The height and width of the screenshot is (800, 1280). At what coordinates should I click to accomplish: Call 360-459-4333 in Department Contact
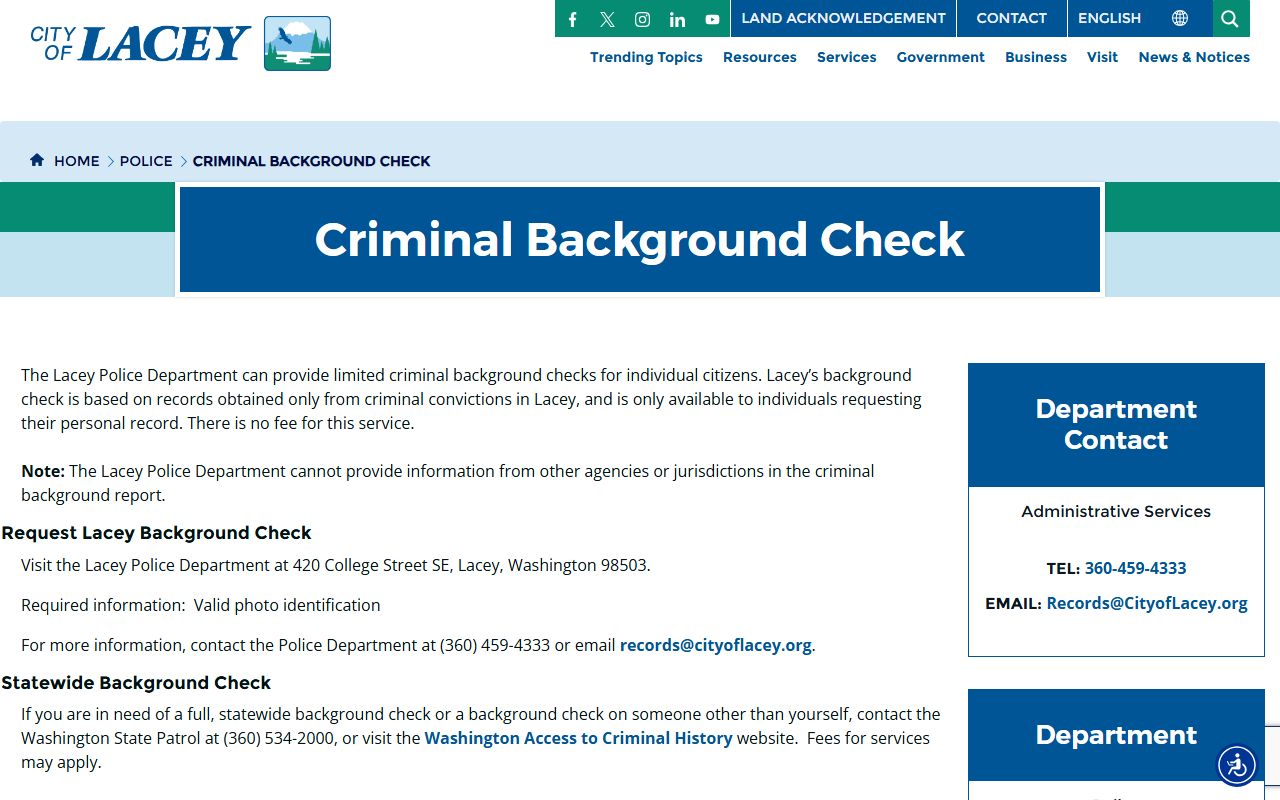pyautogui.click(x=1135, y=568)
